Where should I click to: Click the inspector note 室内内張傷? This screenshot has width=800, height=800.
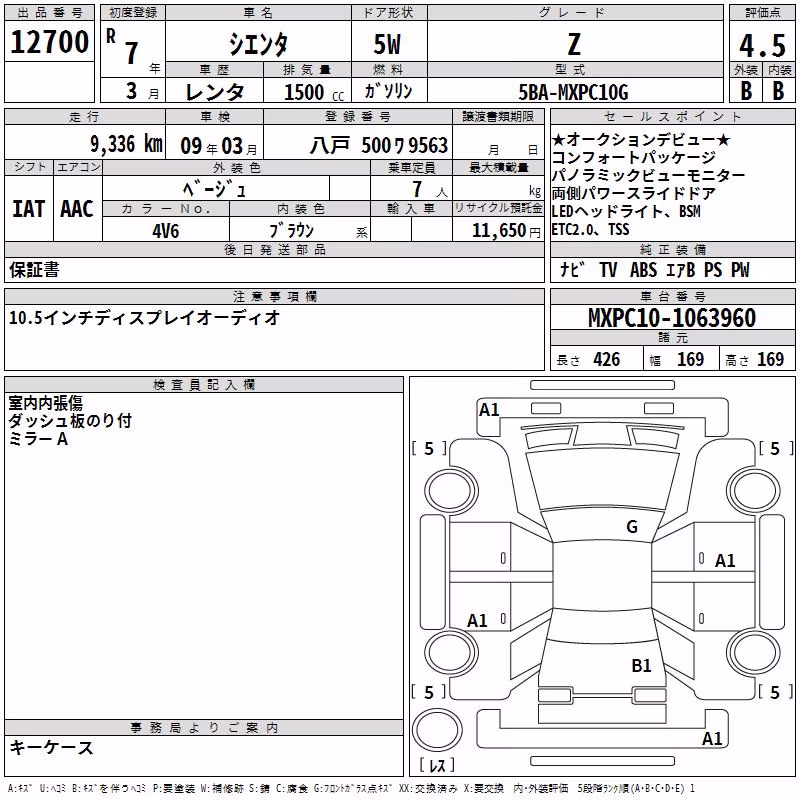tap(45, 403)
